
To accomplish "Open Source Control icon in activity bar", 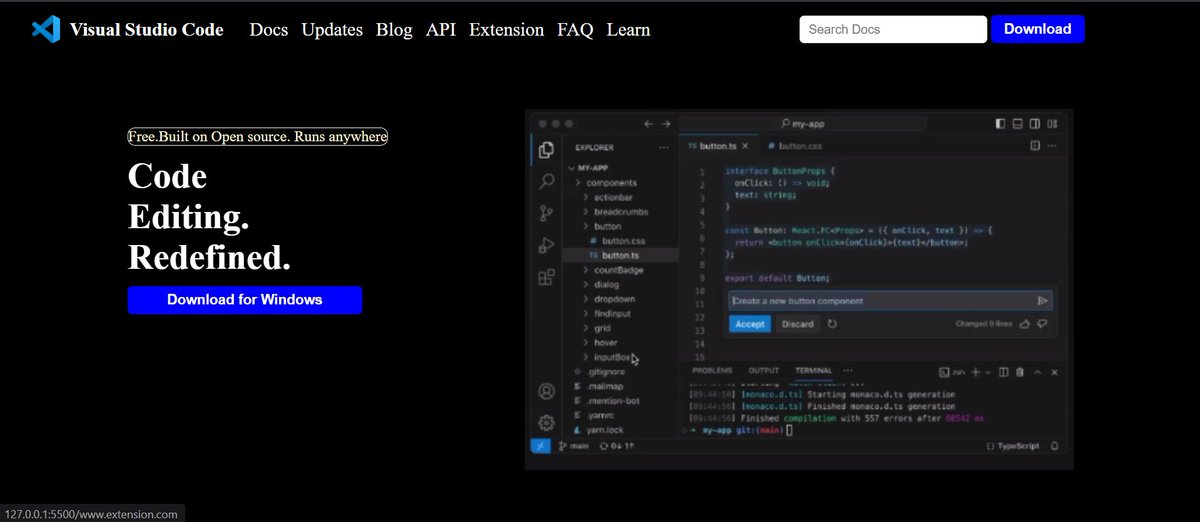I will pyautogui.click(x=547, y=213).
